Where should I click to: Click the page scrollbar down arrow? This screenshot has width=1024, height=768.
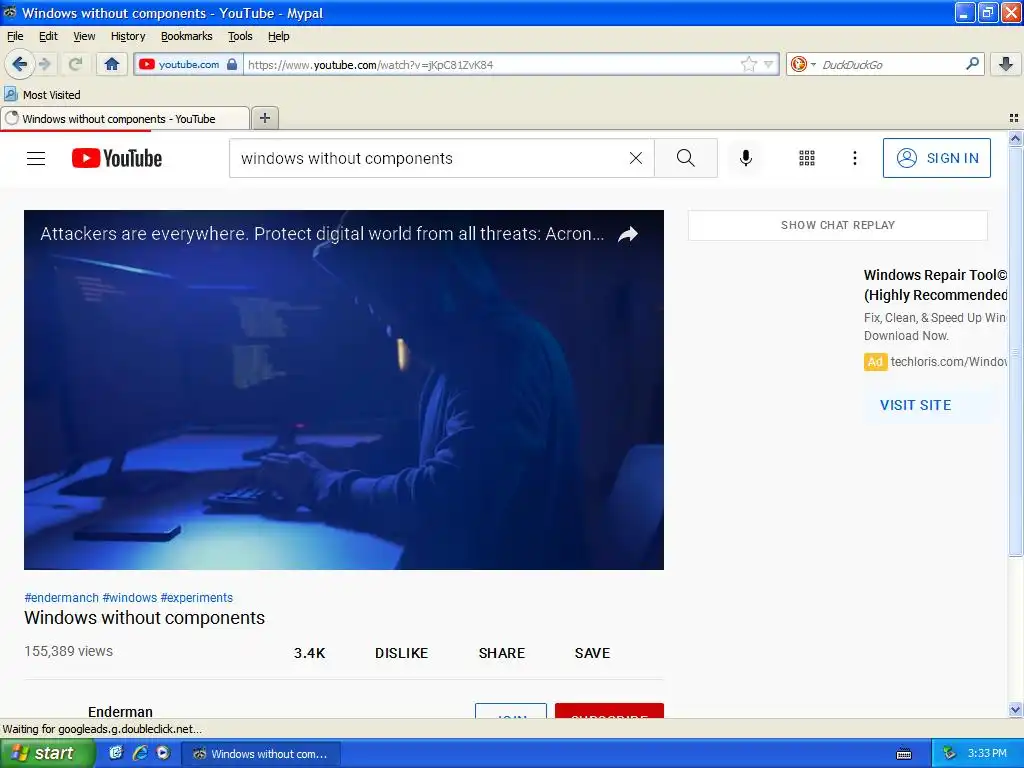(1015, 709)
